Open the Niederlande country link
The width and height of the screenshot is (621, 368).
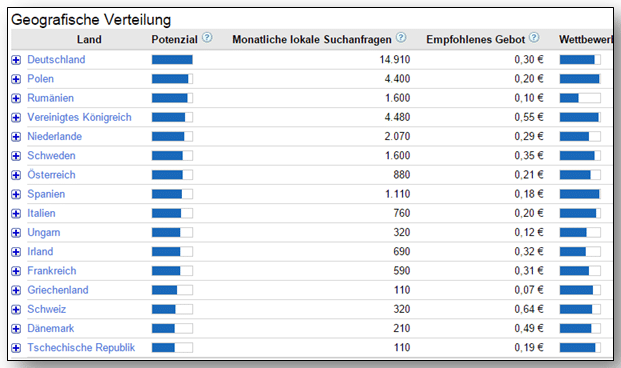click(54, 136)
